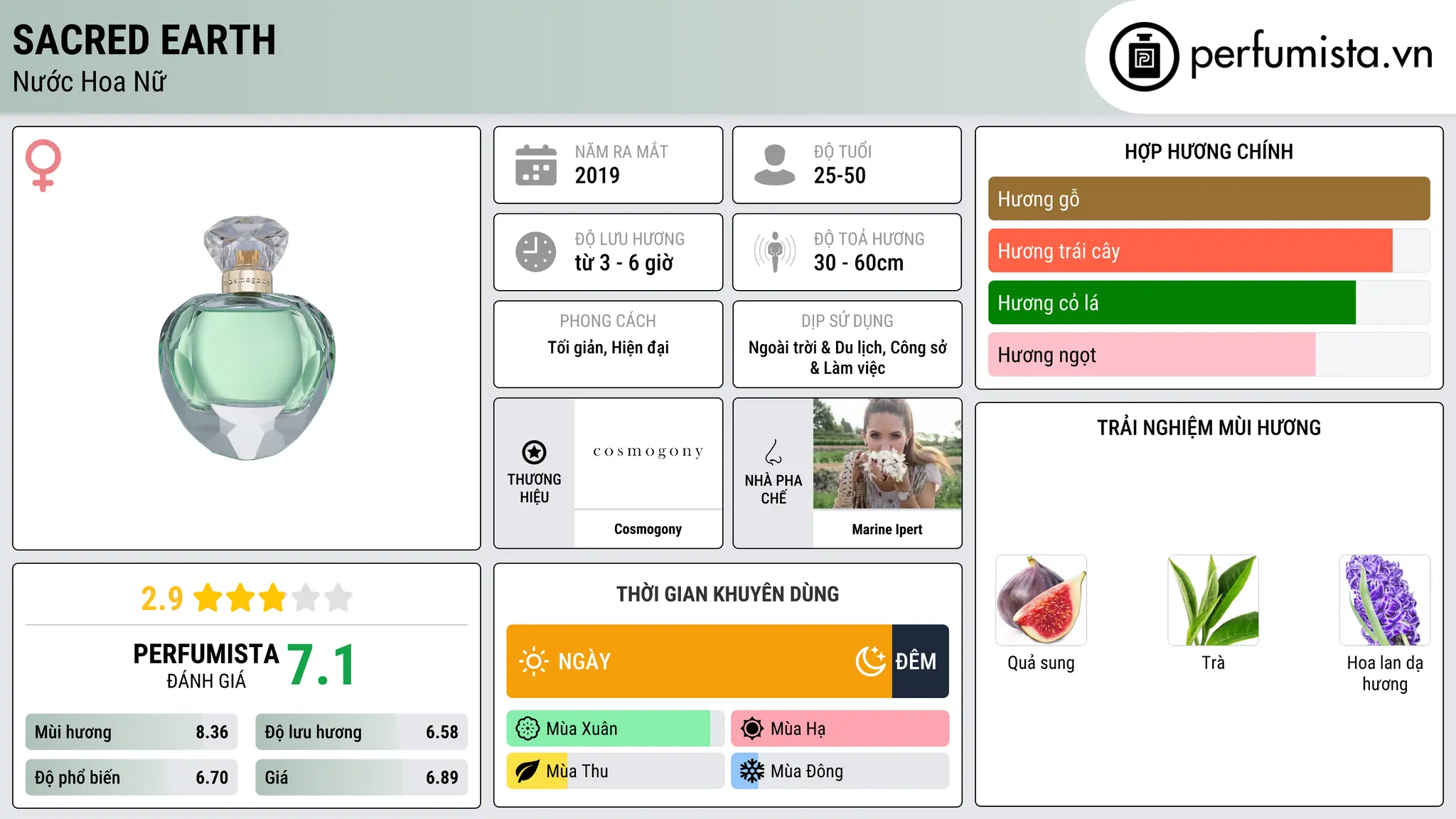Image resolution: width=1456 pixels, height=819 pixels.
Task: Click the Nước Hoa Nữ subtitle
Action: pos(90,82)
